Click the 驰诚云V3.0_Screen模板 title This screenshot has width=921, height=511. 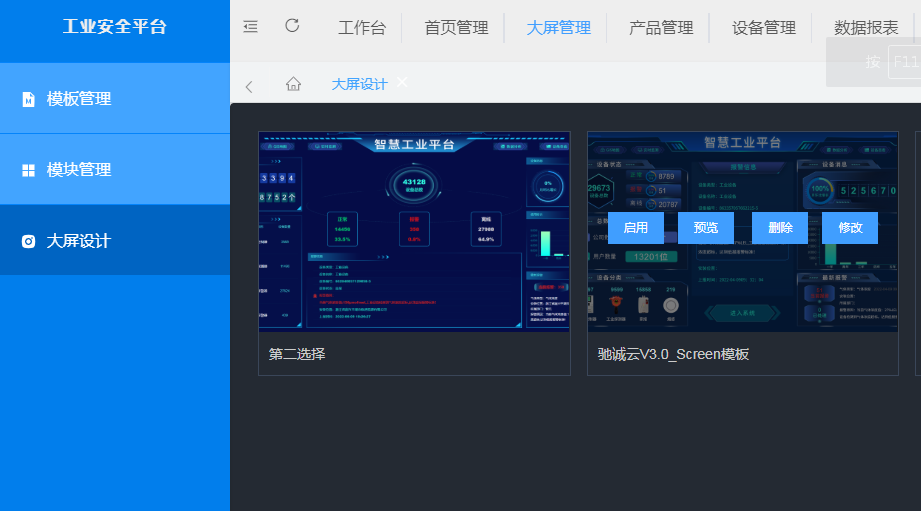click(x=673, y=354)
